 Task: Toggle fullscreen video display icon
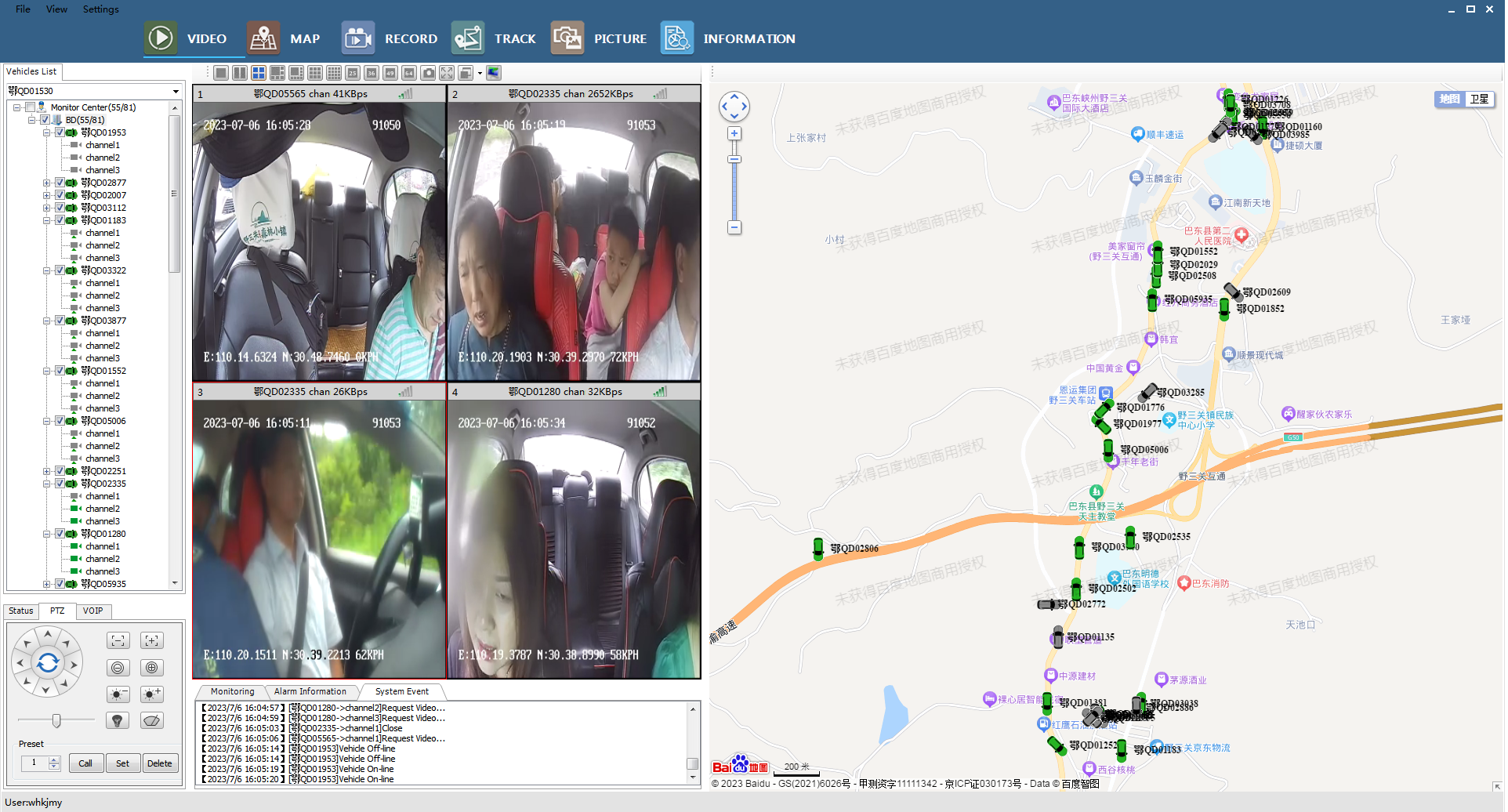tap(447, 73)
